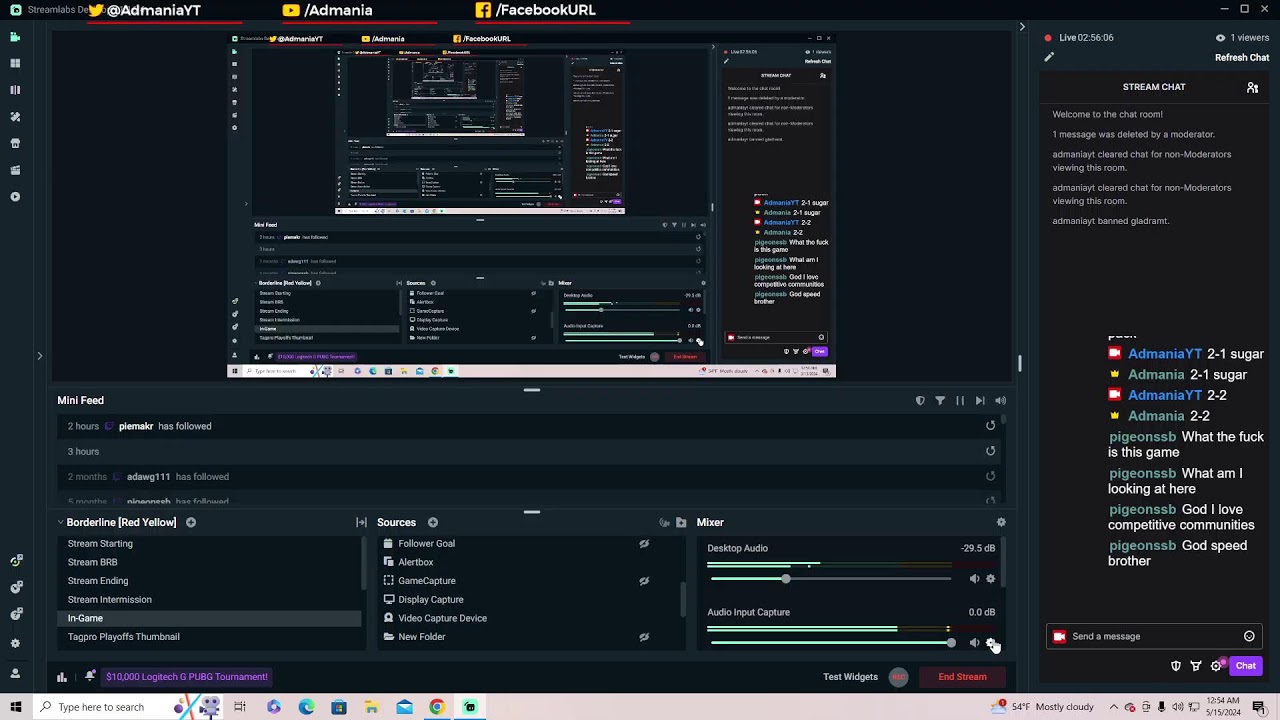Open Google Chrome from the taskbar
1280x720 pixels.
[x=437, y=707]
